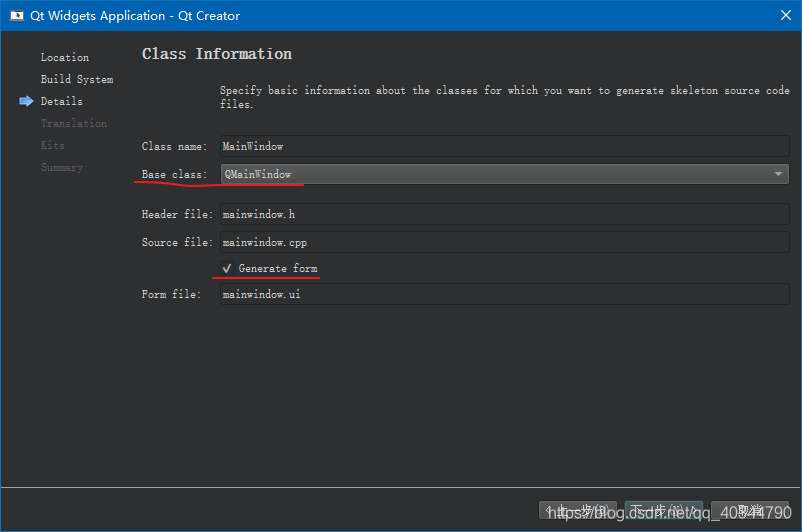The width and height of the screenshot is (802, 532).
Task: Click the Base class label
Action: pyautogui.click(x=174, y=174)
